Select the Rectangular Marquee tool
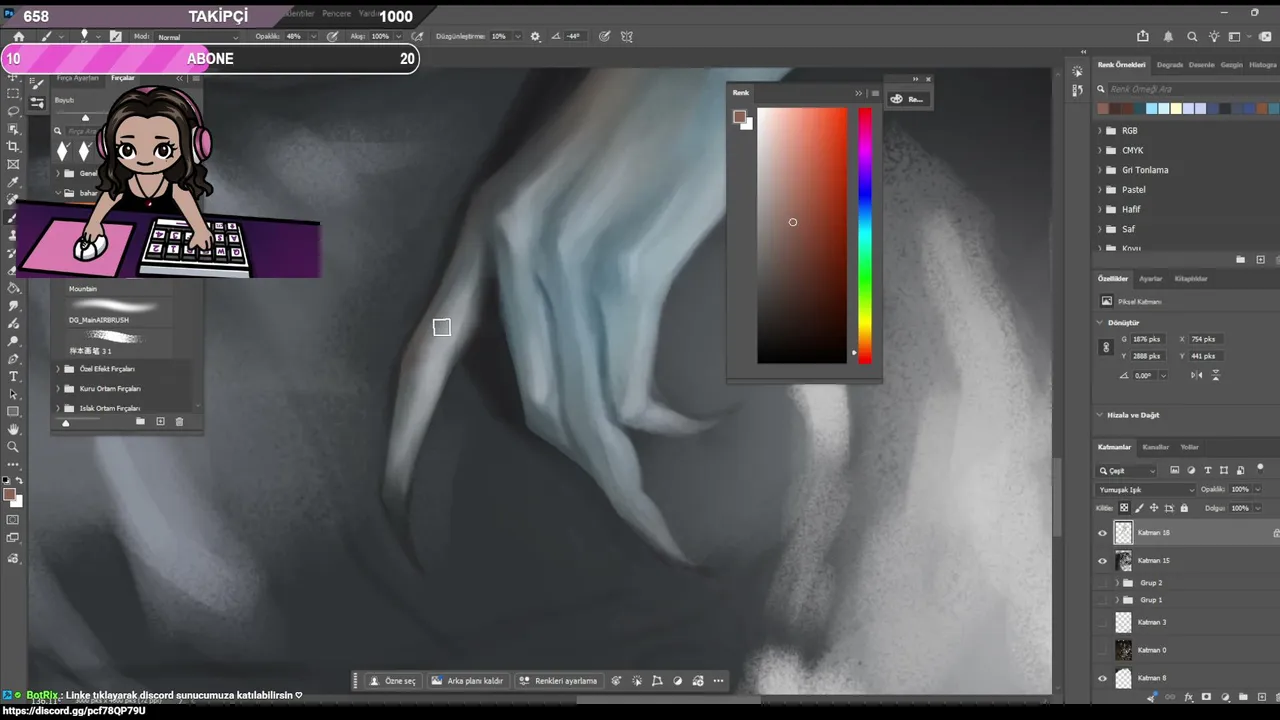Screen dimensions: 1280x720 (13, 93)
